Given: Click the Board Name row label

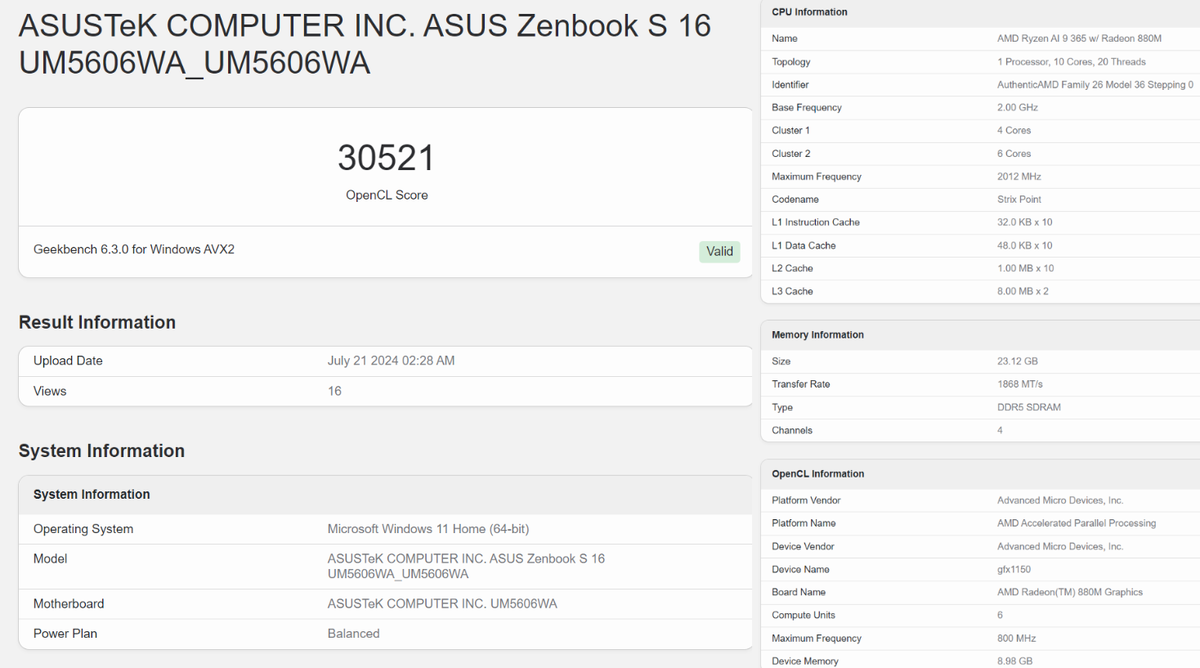Looking at the screenshot, I should pyautogui.click(x=799, y=592).
